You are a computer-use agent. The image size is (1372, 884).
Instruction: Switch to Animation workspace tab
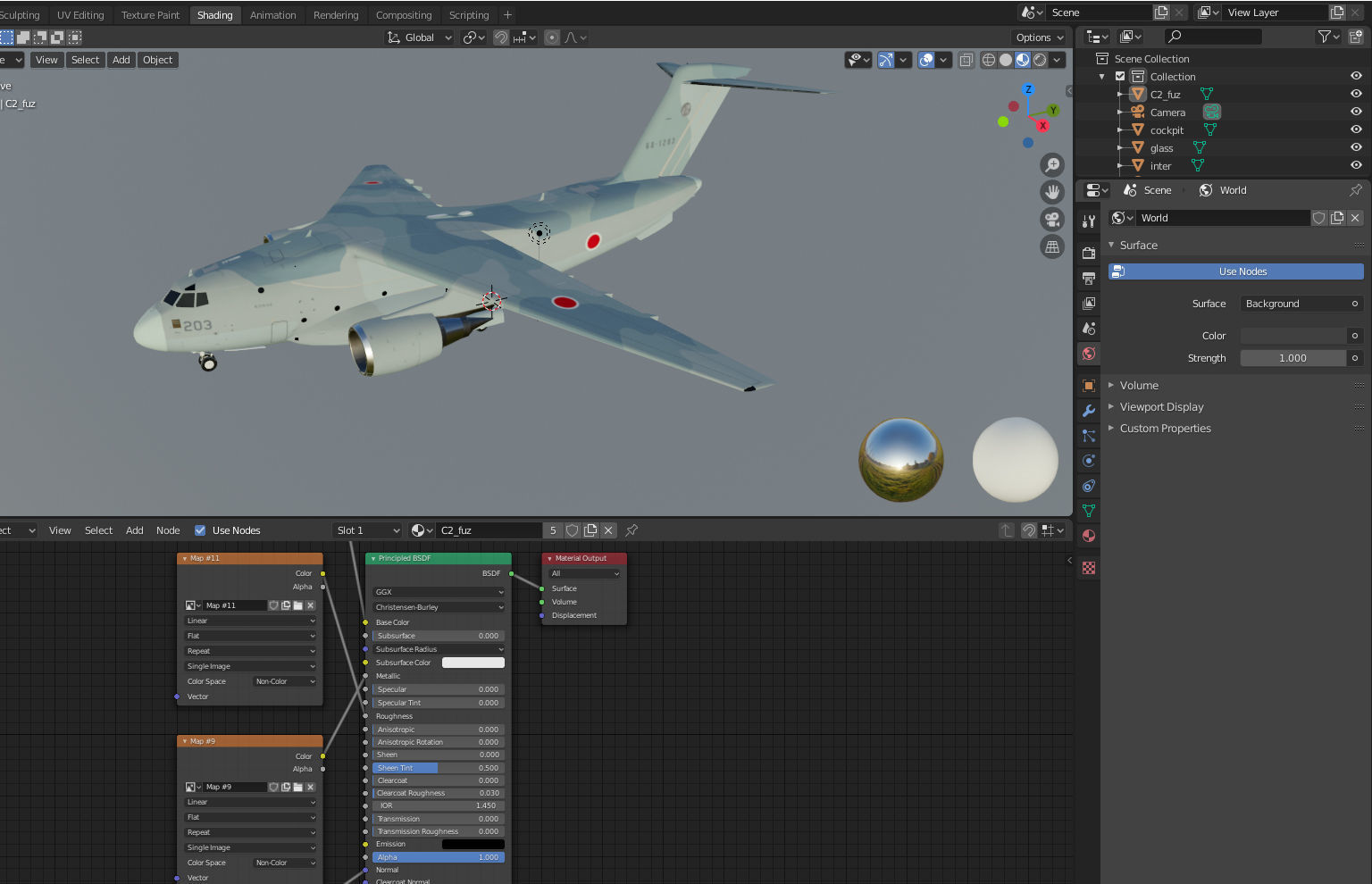(272, 15)
